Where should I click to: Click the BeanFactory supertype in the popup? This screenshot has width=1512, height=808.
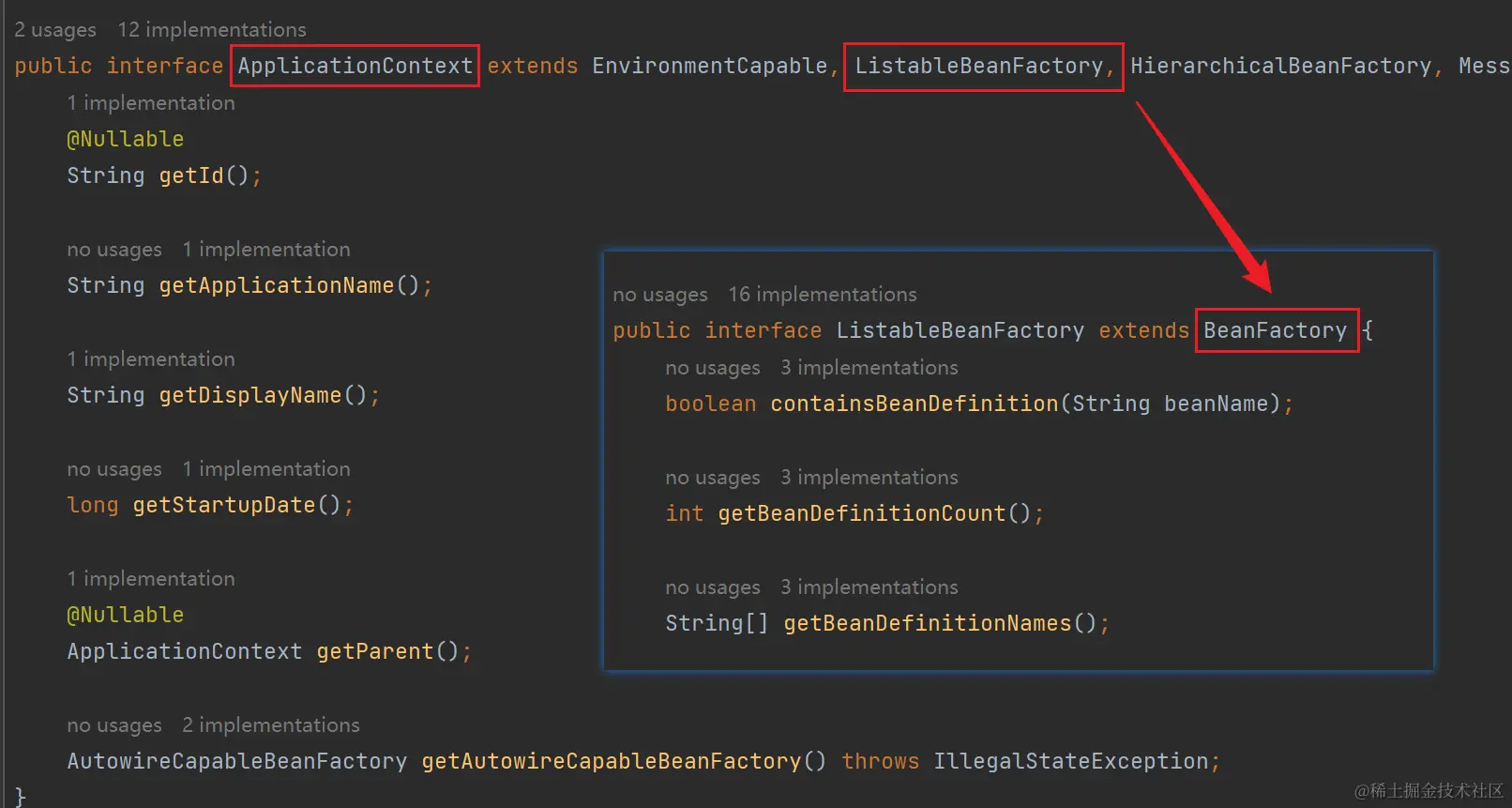tap(1276, 330)
